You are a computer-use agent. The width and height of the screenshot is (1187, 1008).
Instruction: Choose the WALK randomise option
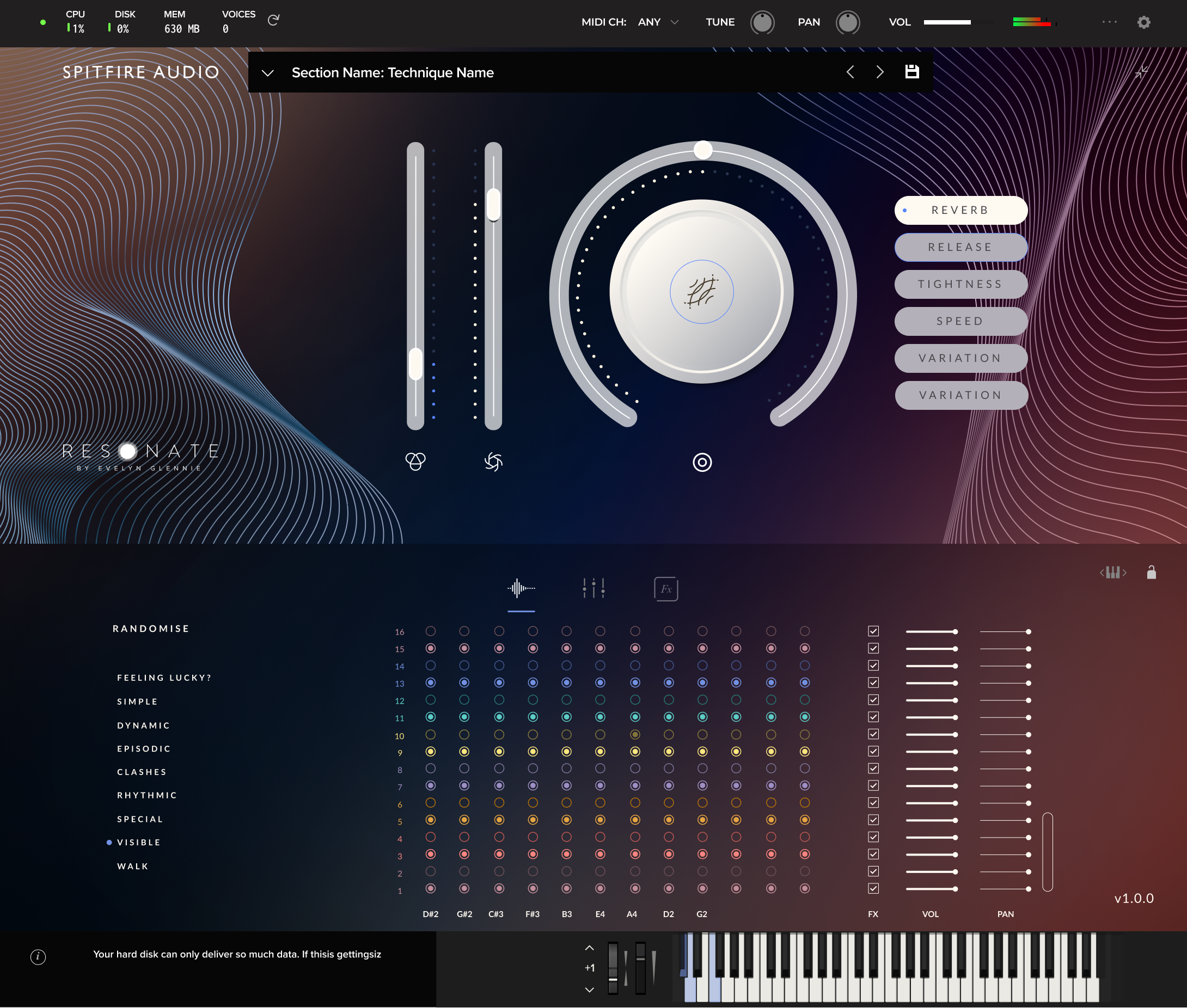[x=133, y=867]
